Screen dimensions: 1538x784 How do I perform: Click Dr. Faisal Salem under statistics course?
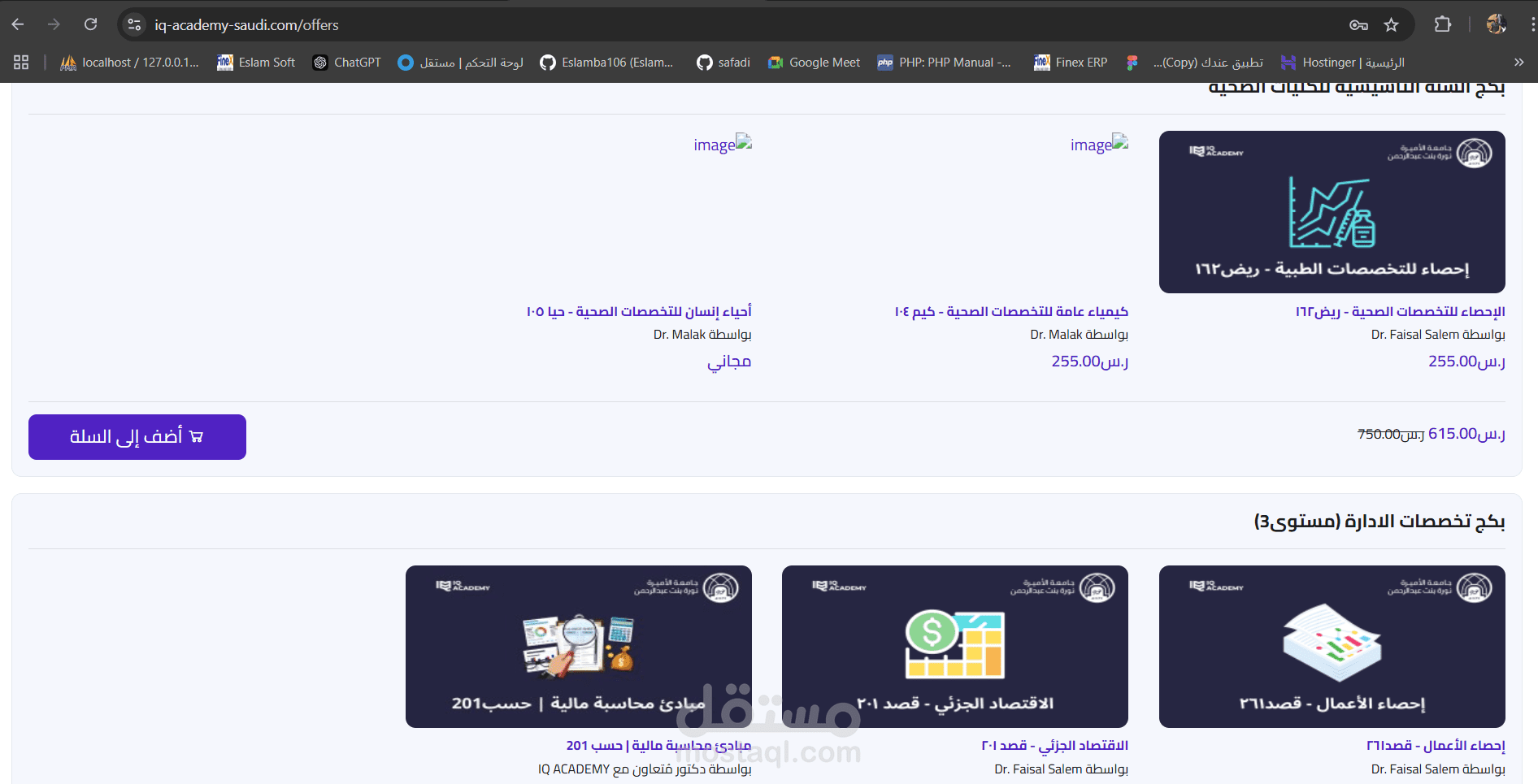(1438, 335)
